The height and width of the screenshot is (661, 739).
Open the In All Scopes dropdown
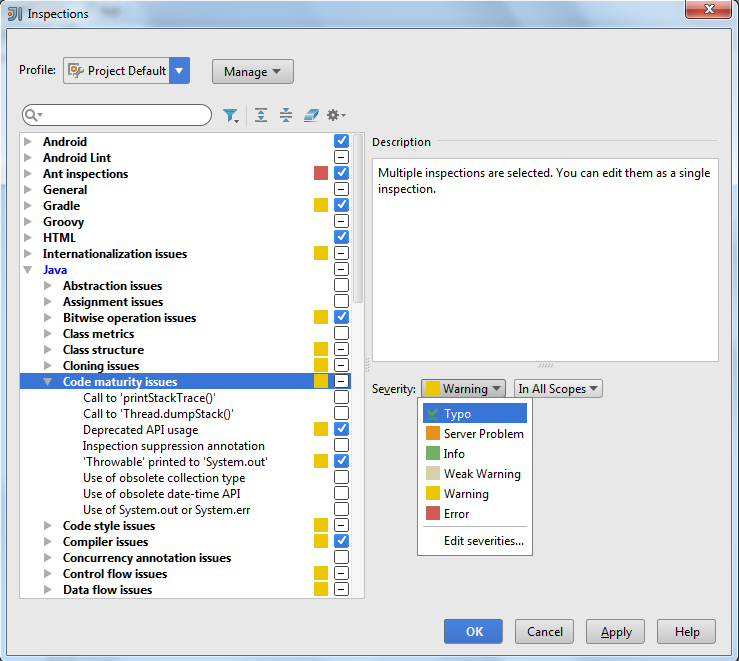click(x=558, y=389)
